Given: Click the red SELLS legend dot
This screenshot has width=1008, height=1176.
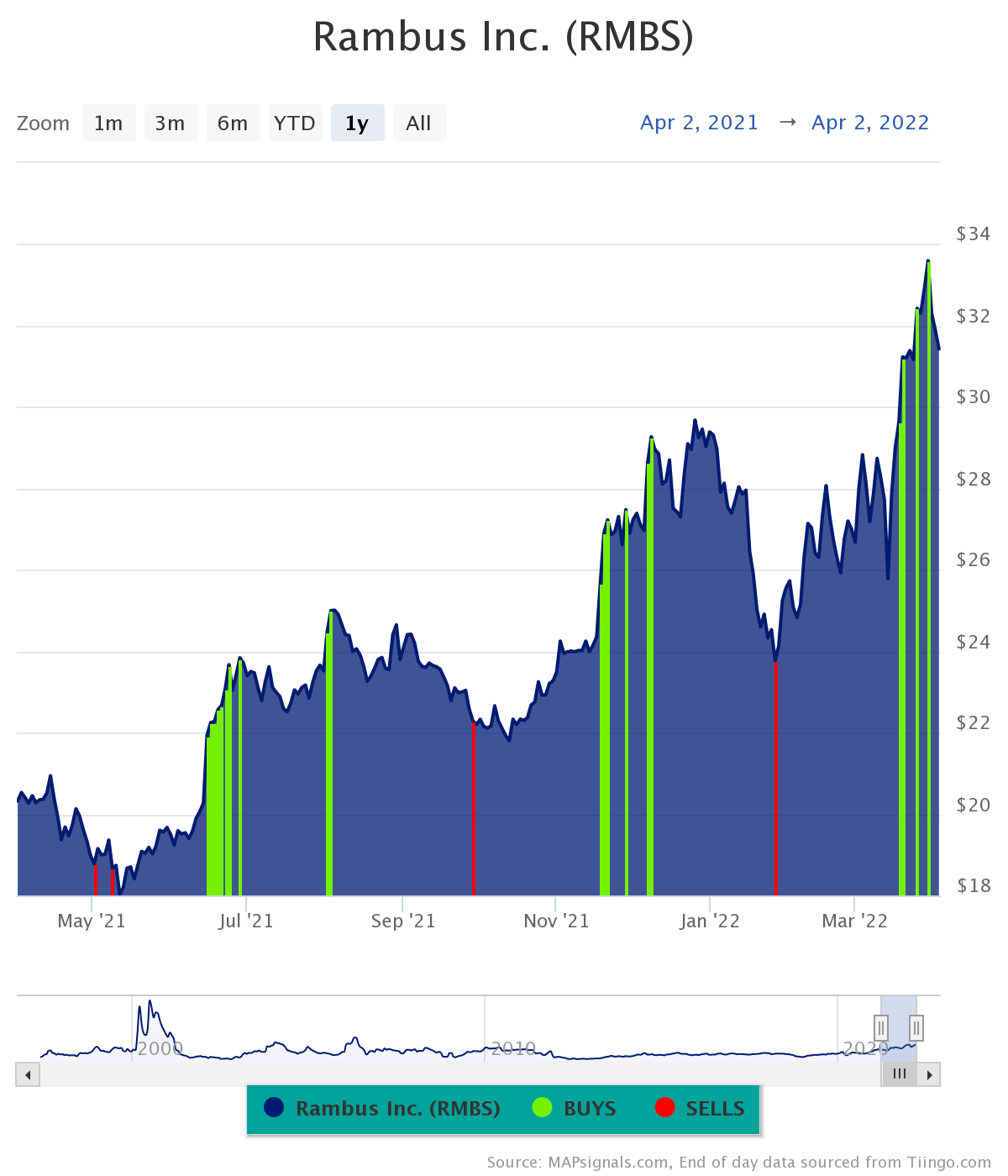Looking at the screenshot, I should pos(665,1108).
